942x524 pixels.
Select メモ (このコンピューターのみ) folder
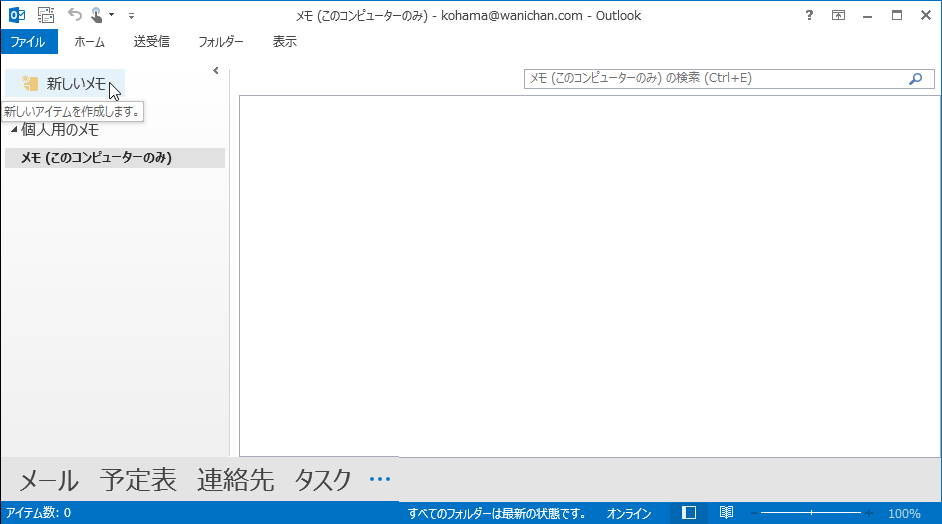coord(115,157)
